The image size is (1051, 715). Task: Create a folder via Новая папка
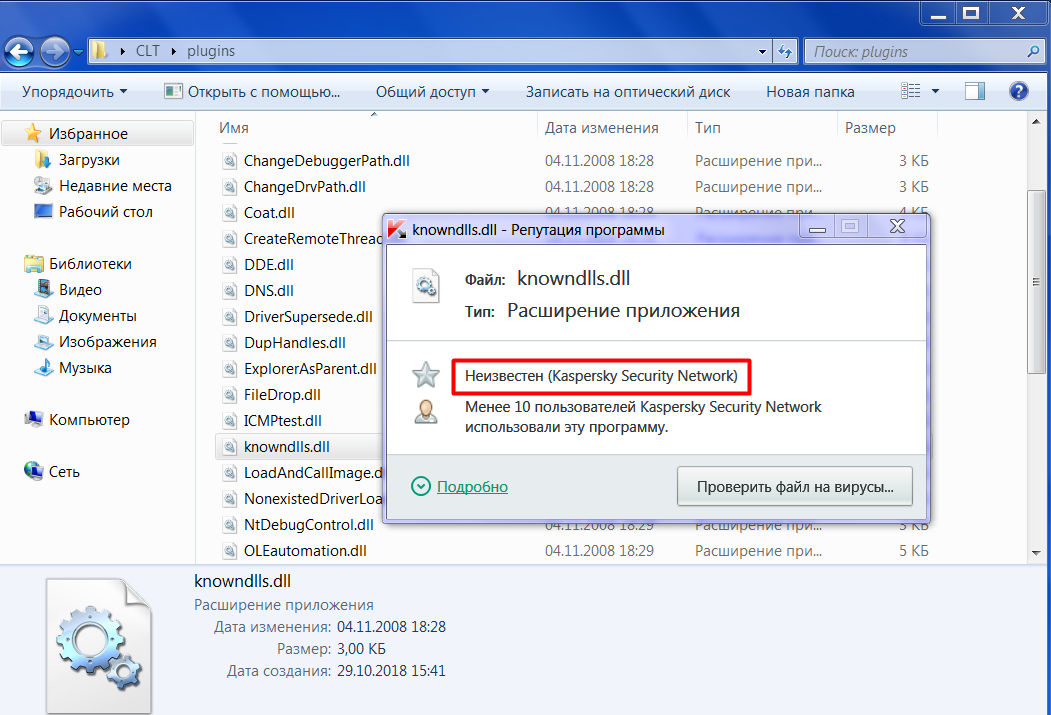810,92
